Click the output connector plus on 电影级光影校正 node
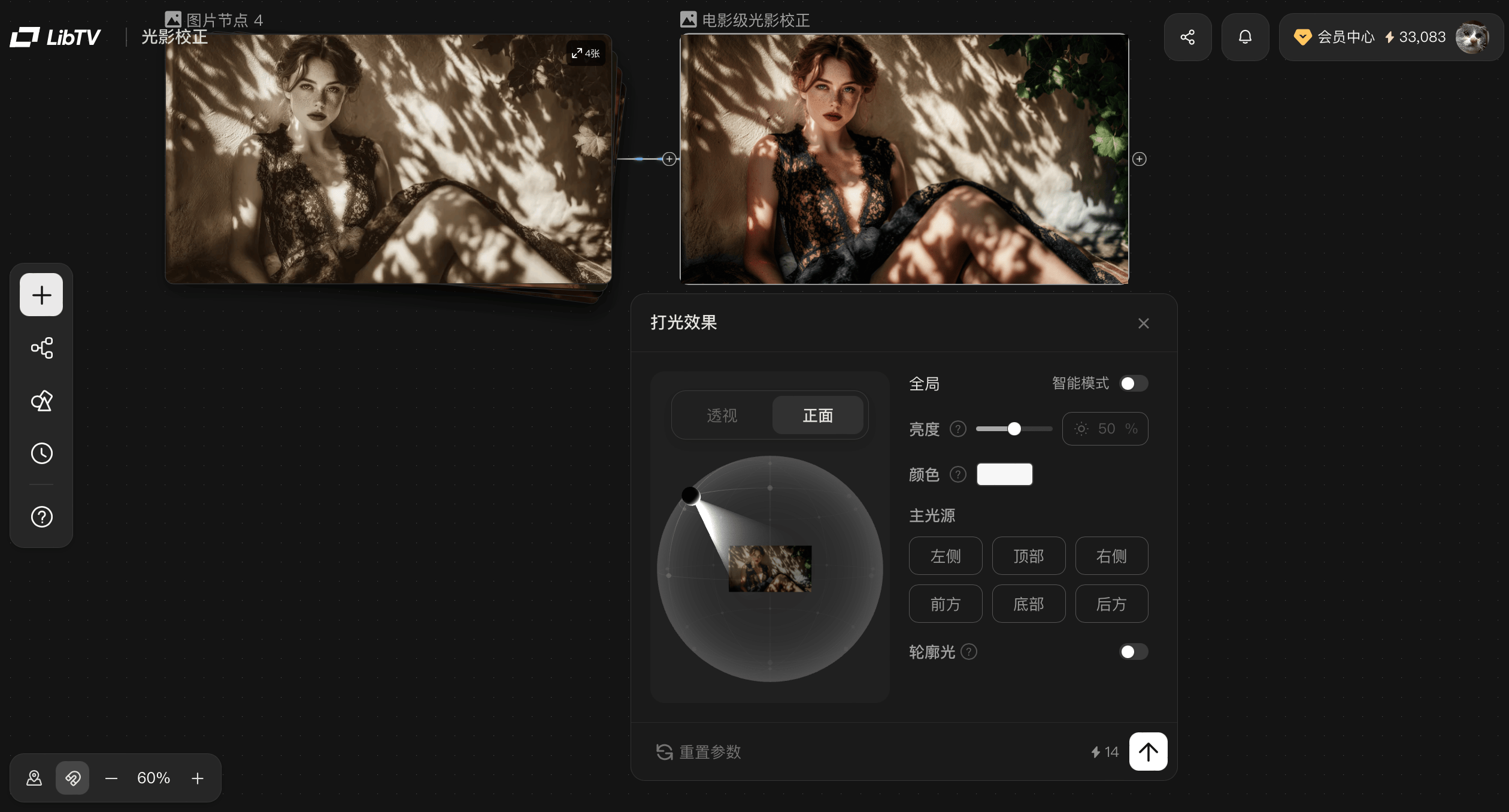Viewport: 1509px width, 812px height. 1140,159
